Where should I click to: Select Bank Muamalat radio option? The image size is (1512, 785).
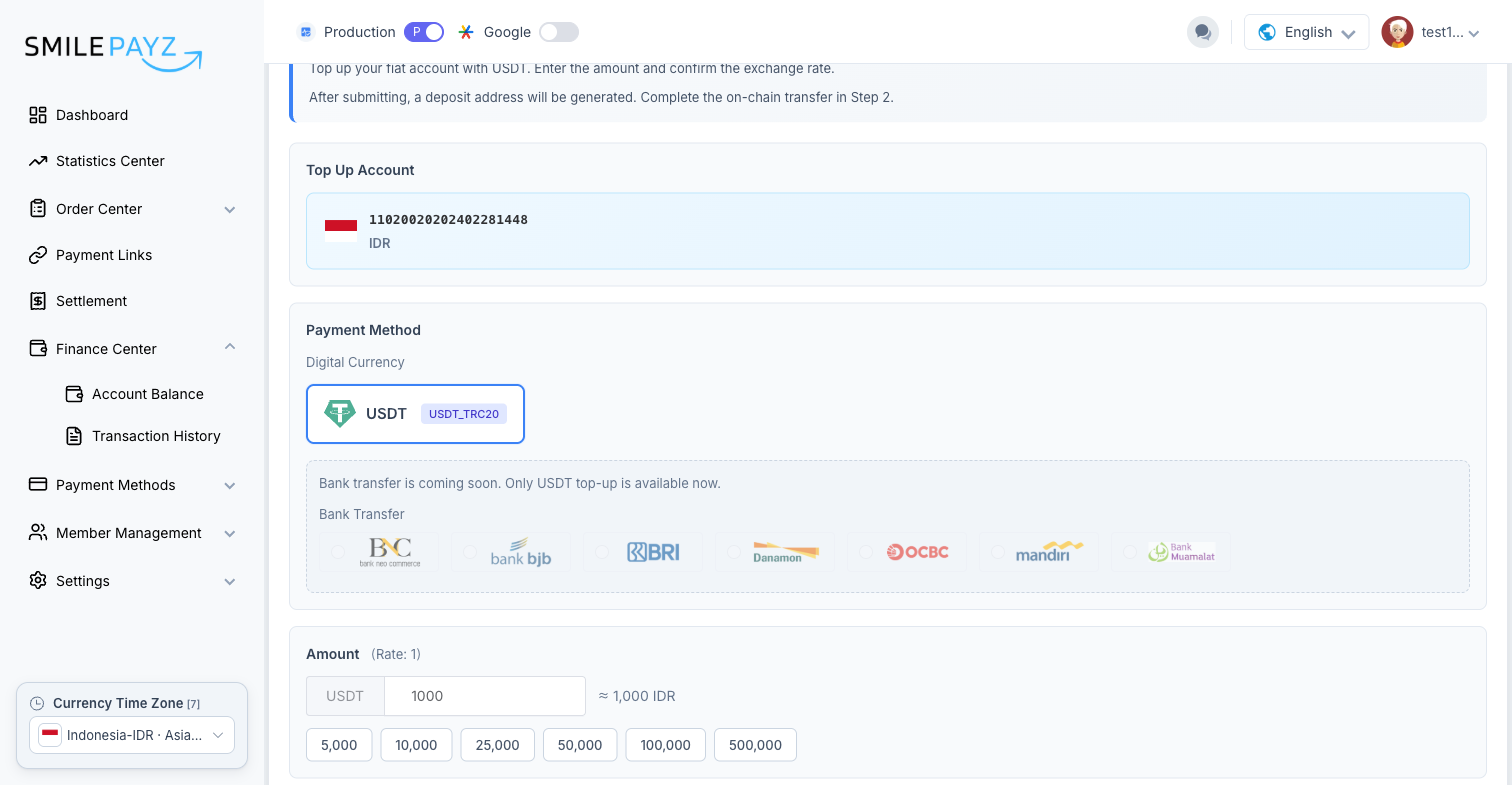1130,552
